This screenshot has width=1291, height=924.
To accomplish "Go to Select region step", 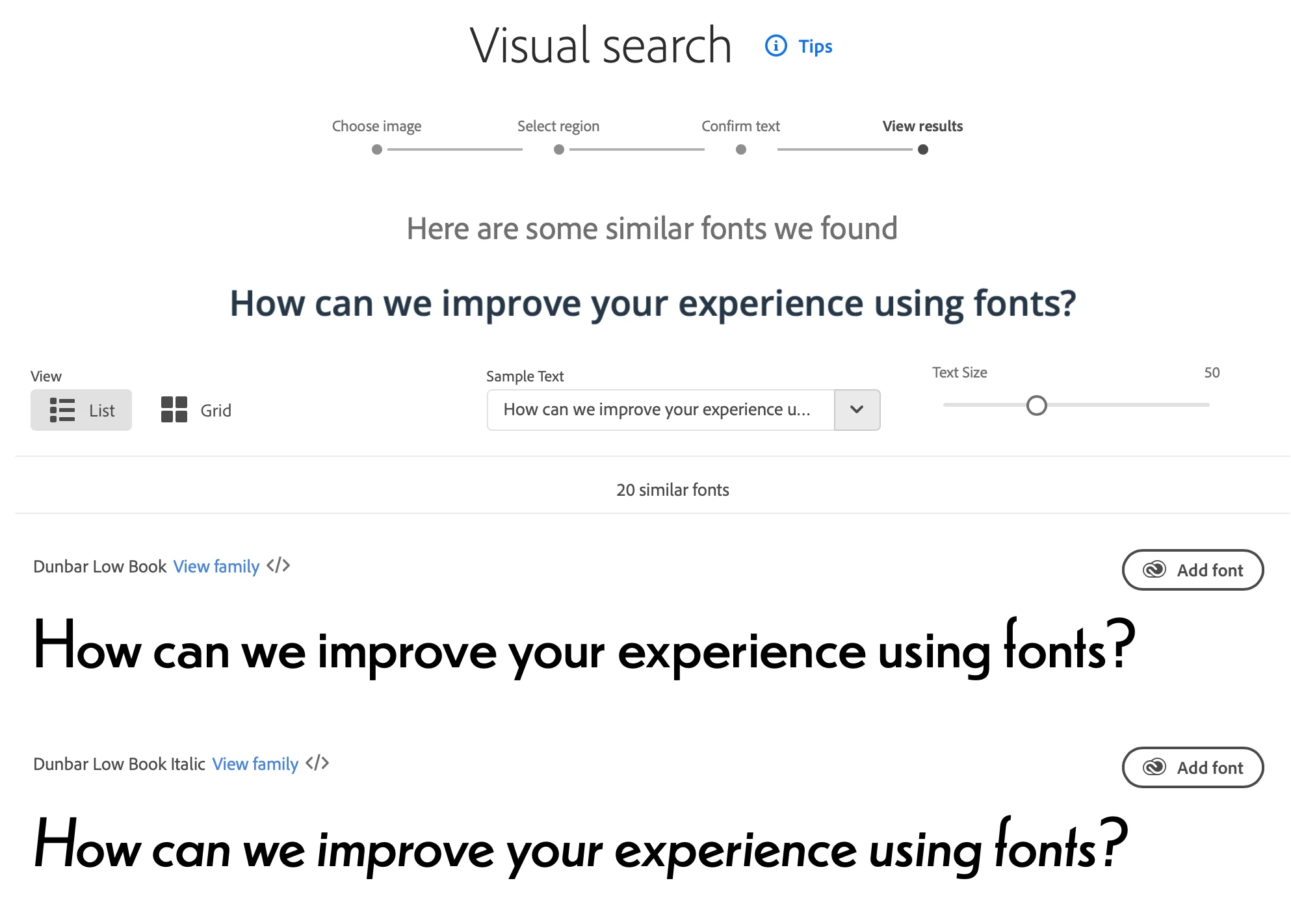I will 558,126.
